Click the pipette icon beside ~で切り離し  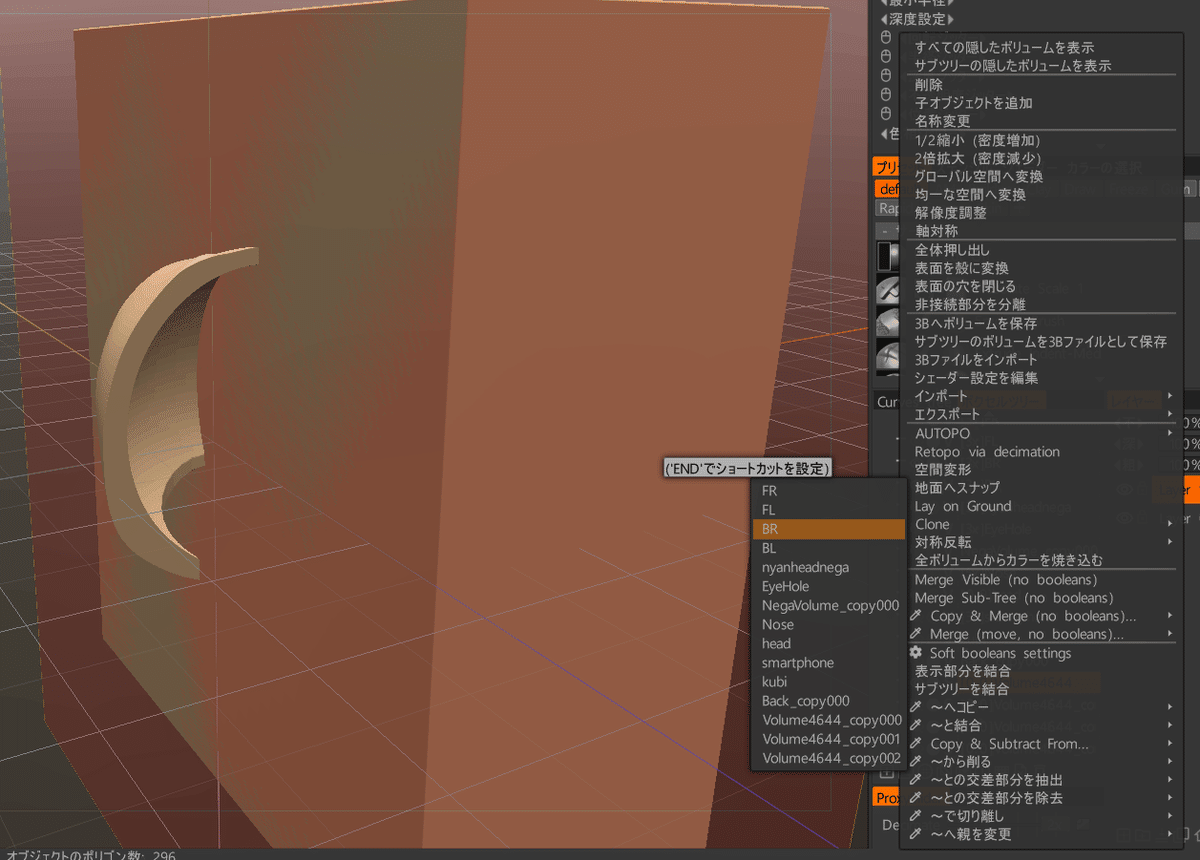(915, 816)
